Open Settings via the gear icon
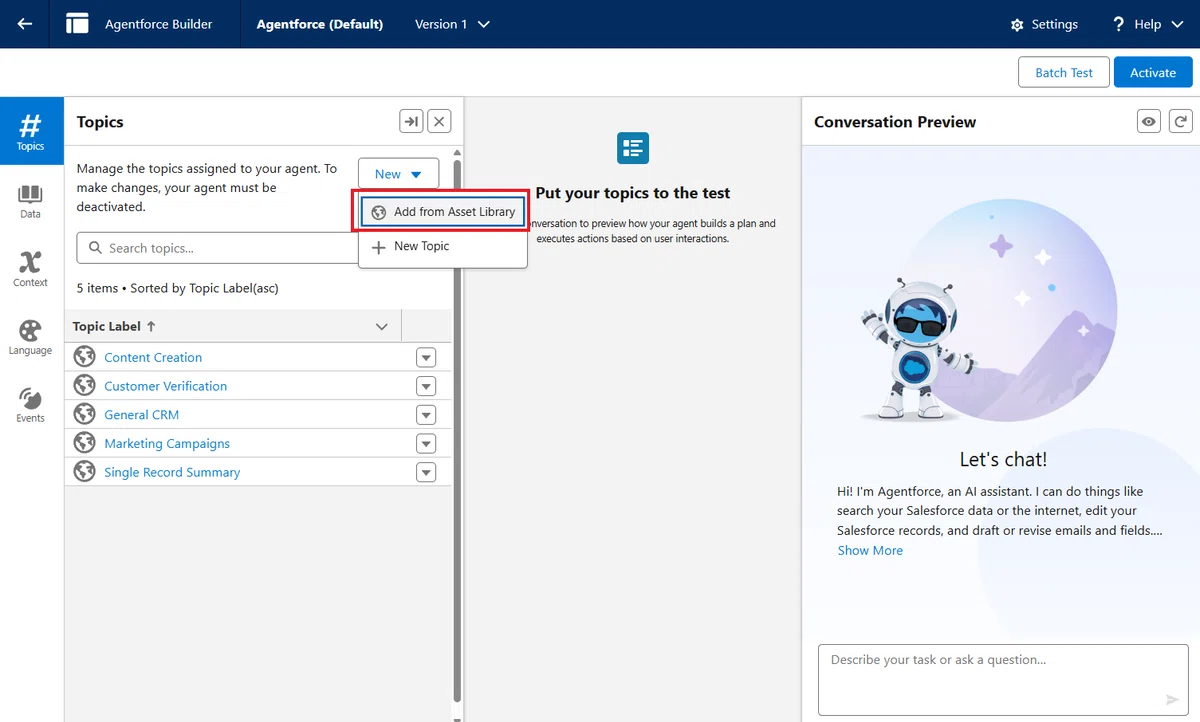Viewport: 1200px width, 722px height. tap(1043, 24)
